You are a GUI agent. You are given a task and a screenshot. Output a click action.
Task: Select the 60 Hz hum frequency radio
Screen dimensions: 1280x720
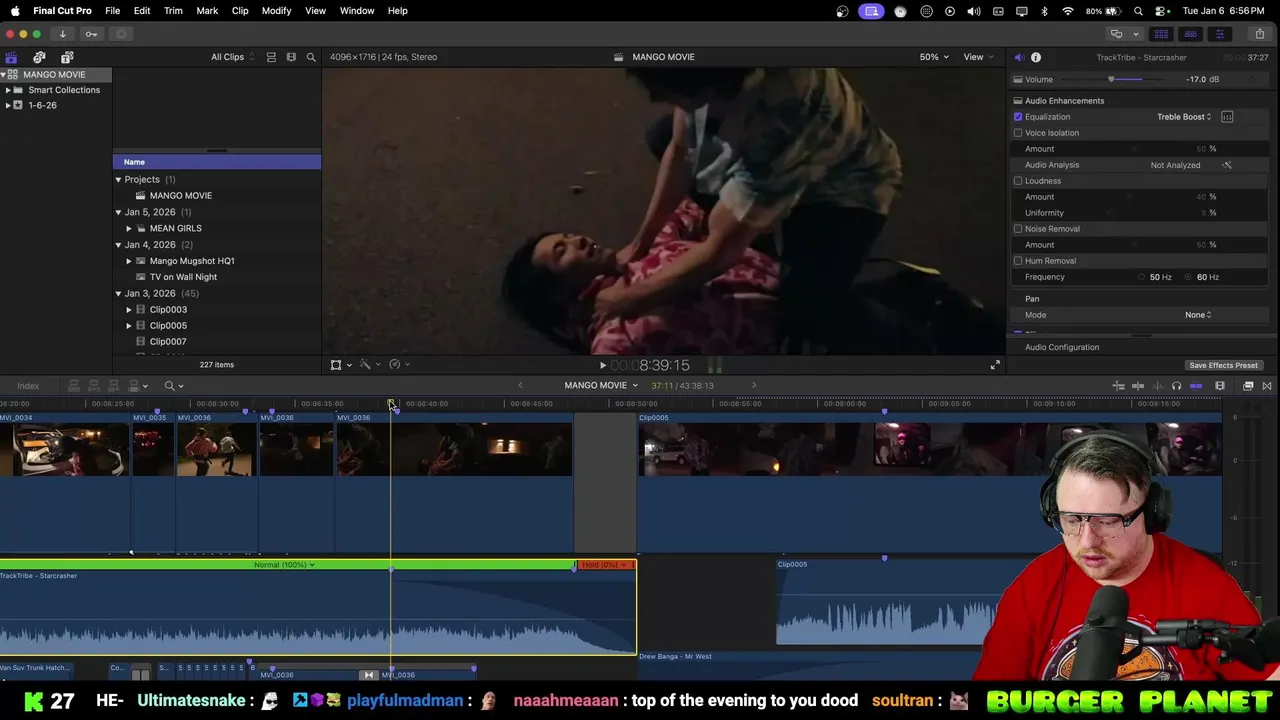click(1189, 277)
